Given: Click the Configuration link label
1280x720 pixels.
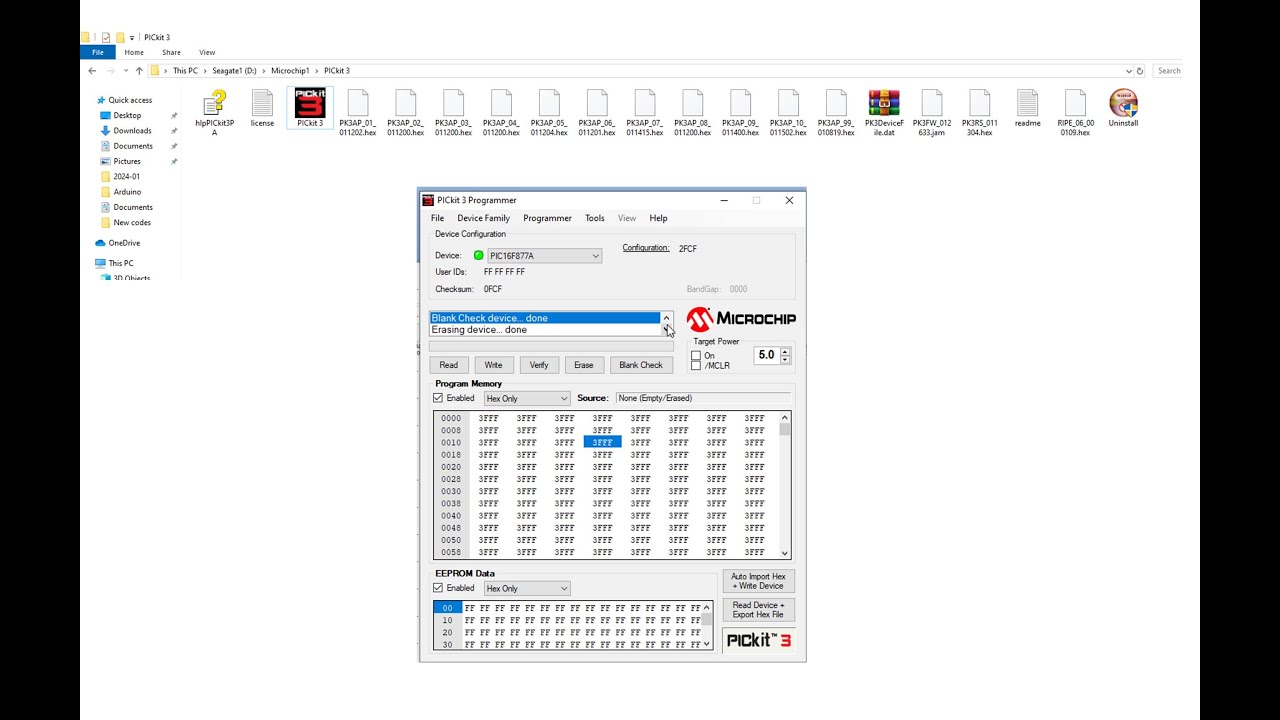Looking at the screenshot, I should pyautogui.click(x=646, y=248).
